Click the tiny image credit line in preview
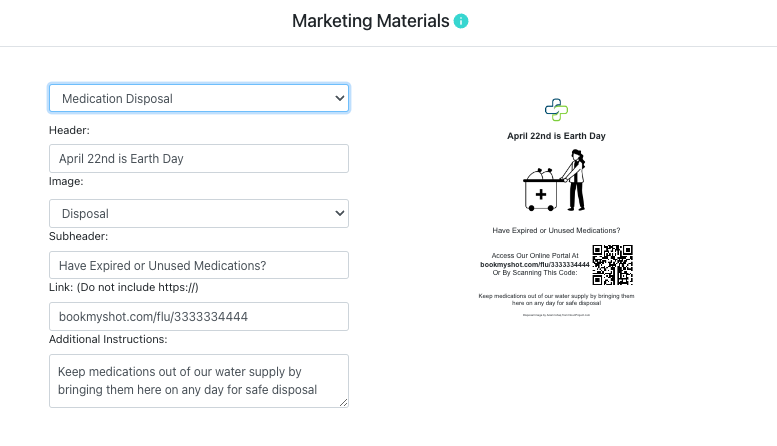Screen dimensions: 777x446 (x=556, y=315)
